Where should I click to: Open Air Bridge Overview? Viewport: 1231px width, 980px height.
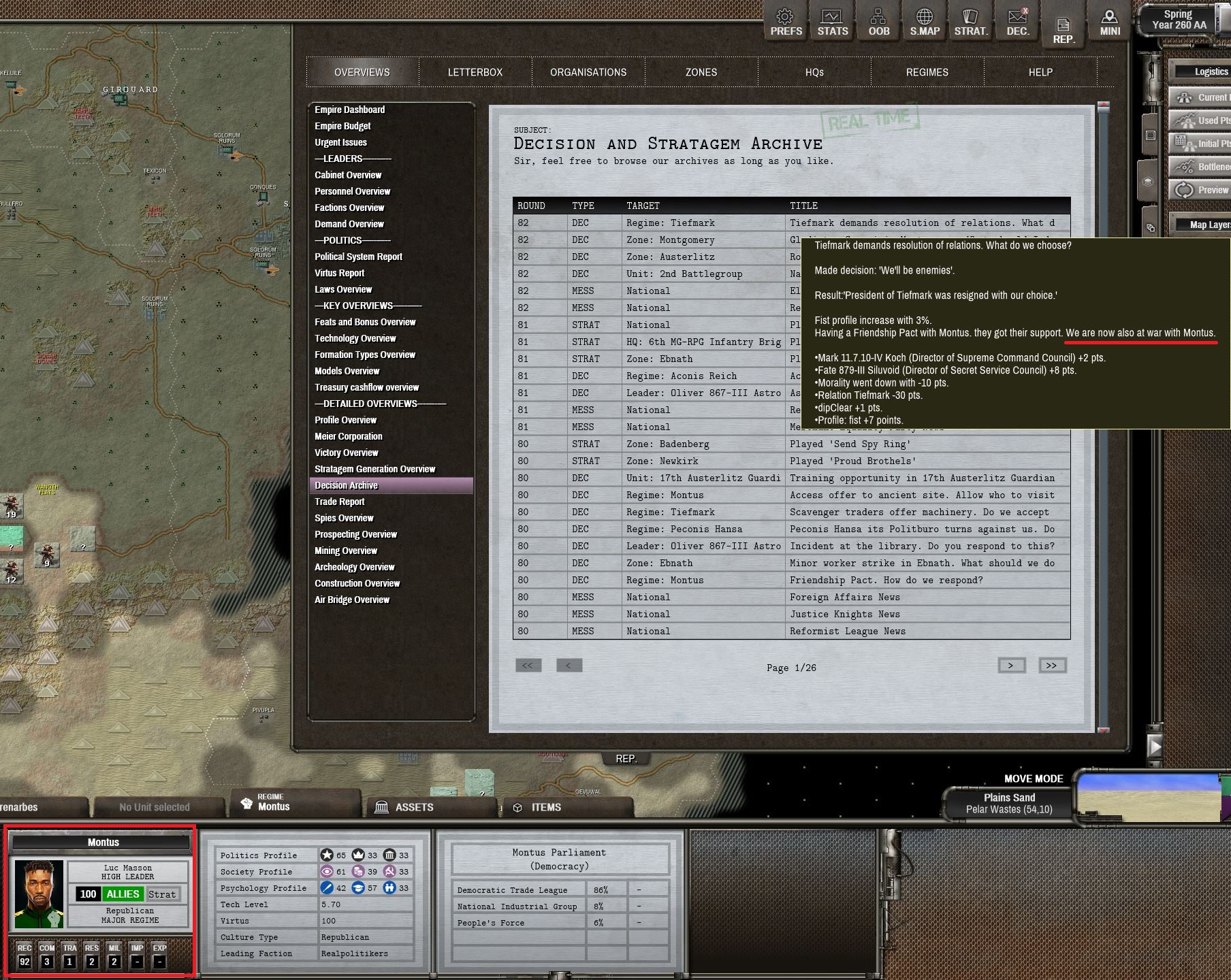click(352, 600)
